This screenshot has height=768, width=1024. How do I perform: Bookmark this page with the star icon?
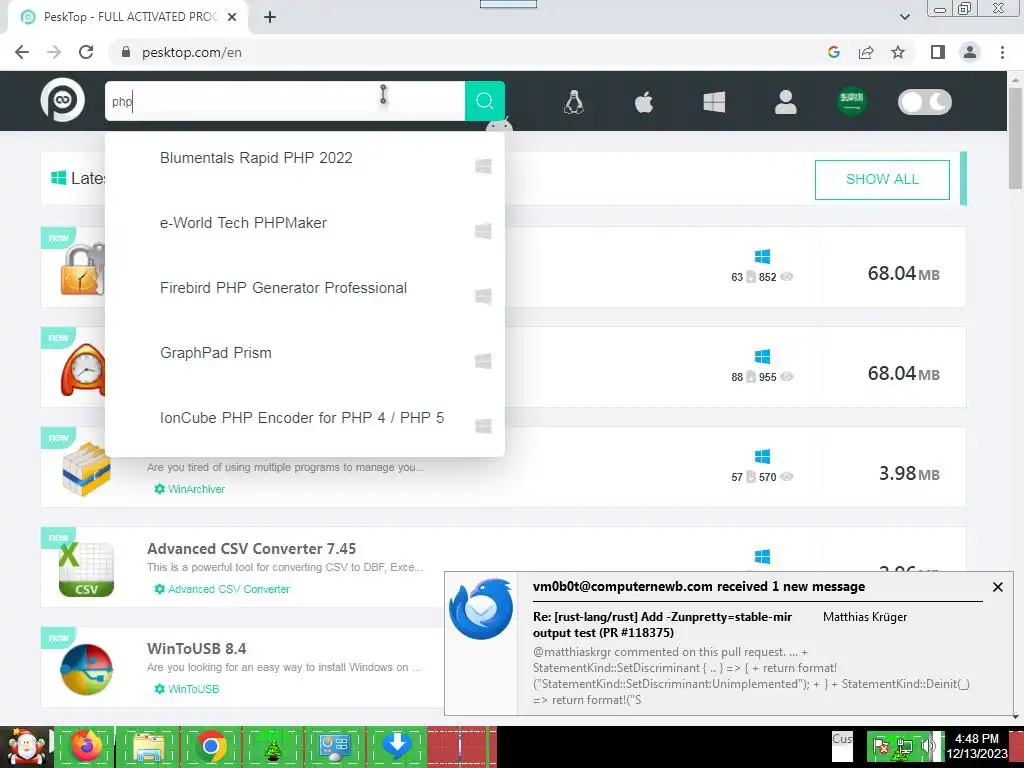pyautogui.click(x=898, y=52)
